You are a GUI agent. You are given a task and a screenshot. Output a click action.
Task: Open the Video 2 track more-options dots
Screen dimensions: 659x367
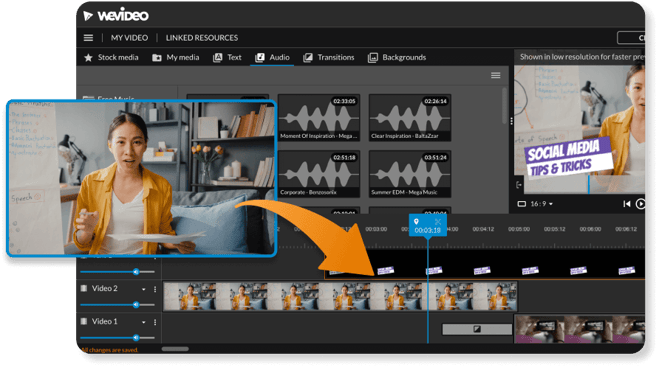point(155,289)
